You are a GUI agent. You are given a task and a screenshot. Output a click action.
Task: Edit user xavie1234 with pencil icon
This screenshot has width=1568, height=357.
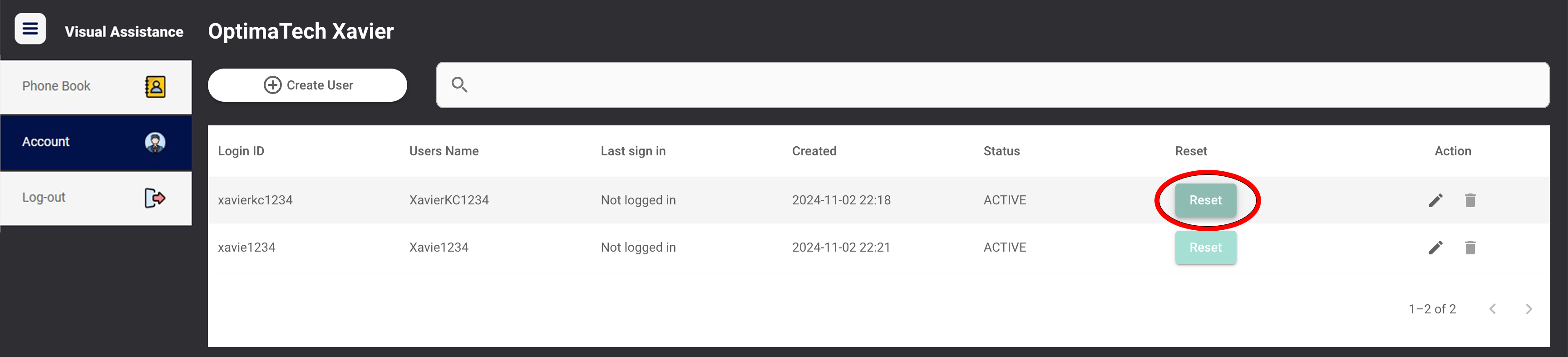1435,248
